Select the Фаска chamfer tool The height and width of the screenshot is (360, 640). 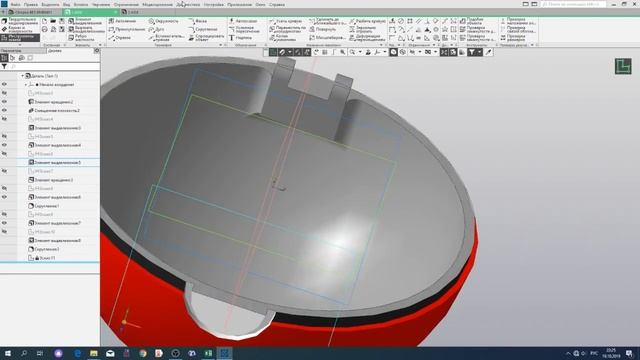click(198, 21)
